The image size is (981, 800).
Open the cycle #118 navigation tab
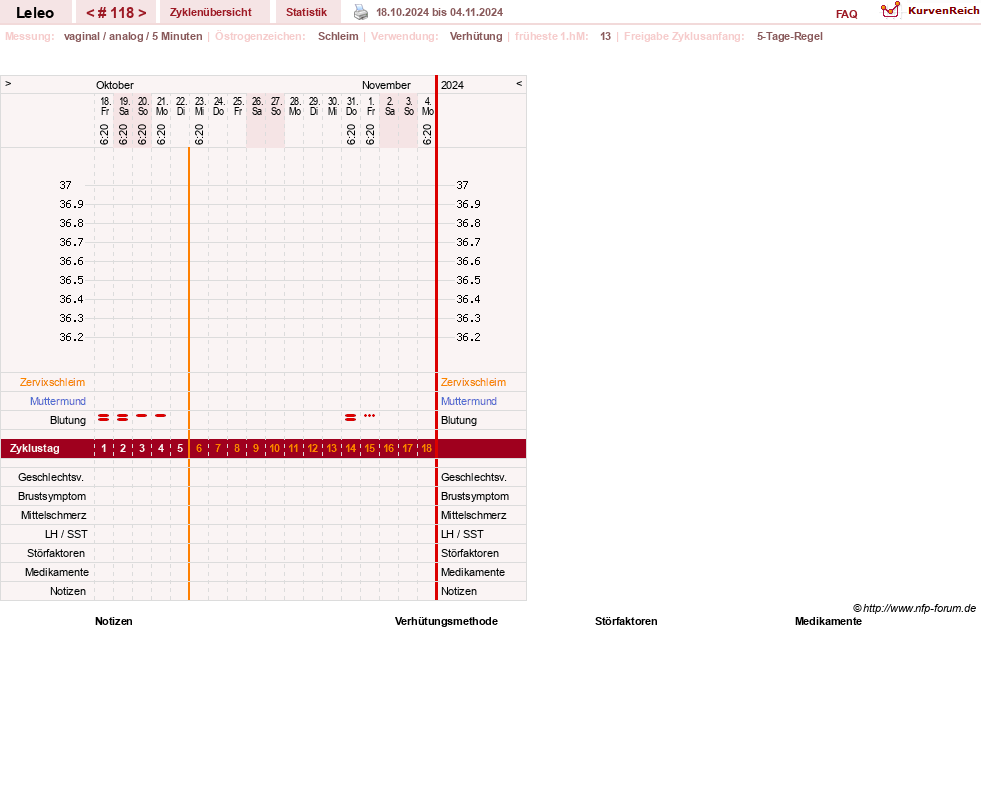[116, 12]
